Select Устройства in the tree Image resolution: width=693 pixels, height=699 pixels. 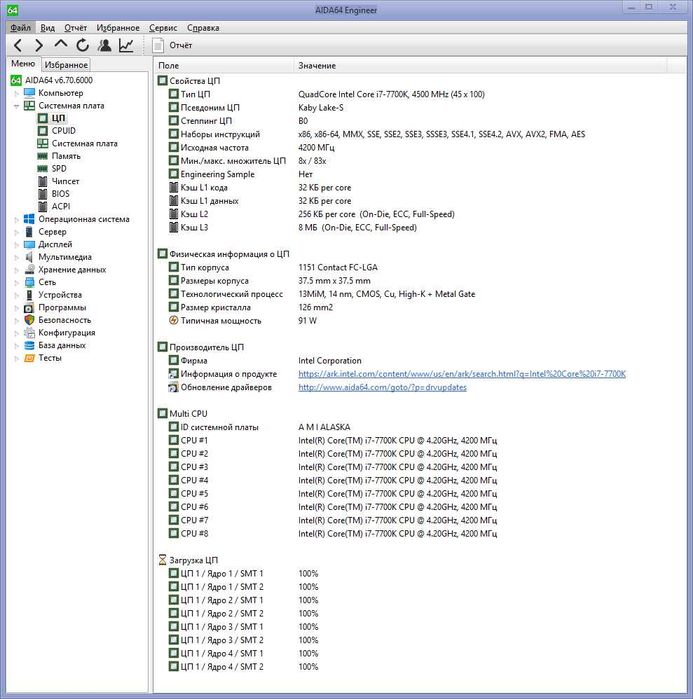53,295
